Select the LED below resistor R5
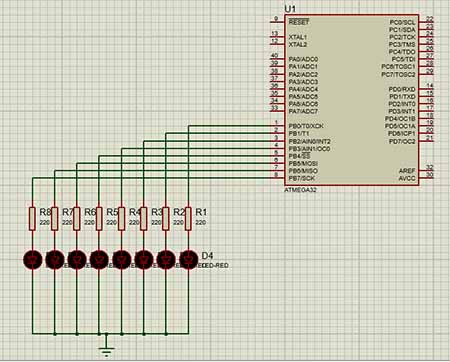The width and height of the screenshot is (450, 362). [x=99, y=260]
